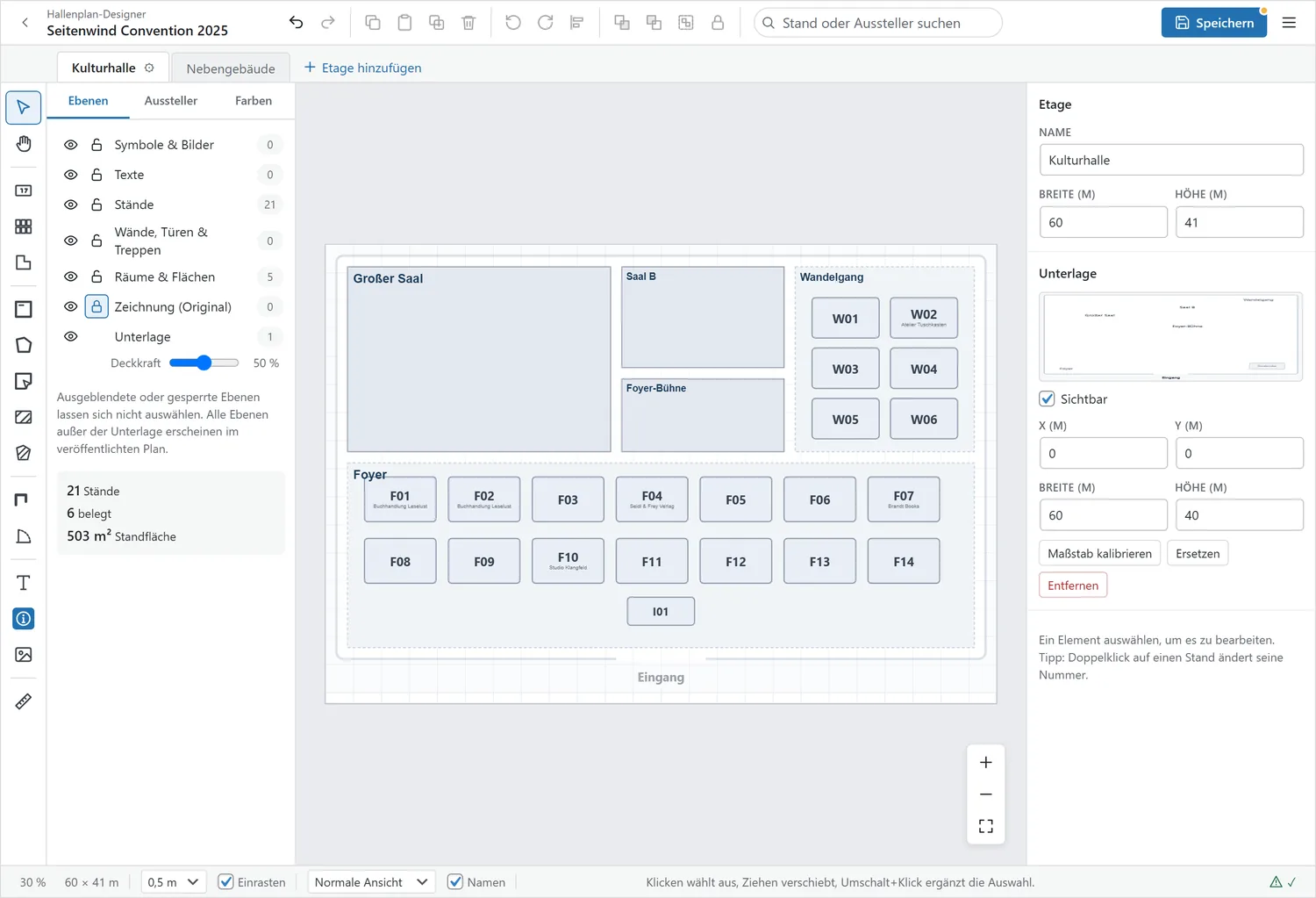Toggle visibility of the Stände layer

pyautogui.click(x=71, y=205)
